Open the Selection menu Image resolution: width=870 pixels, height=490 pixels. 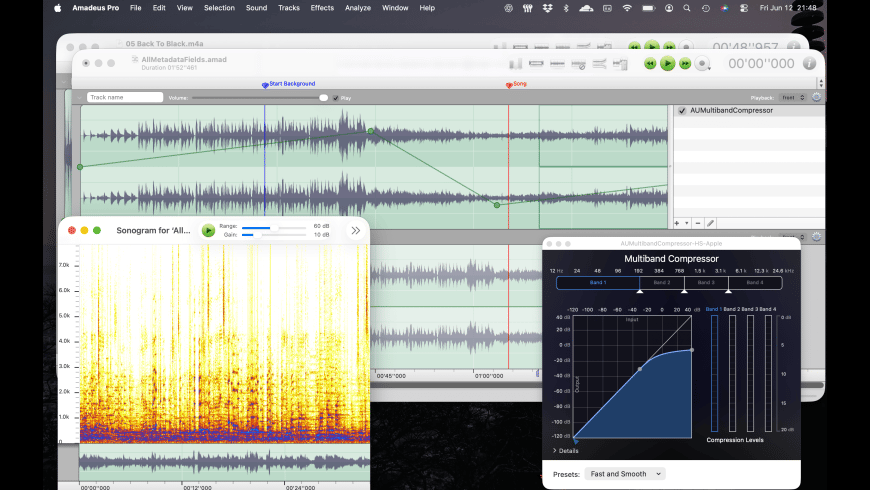point(219,8)
